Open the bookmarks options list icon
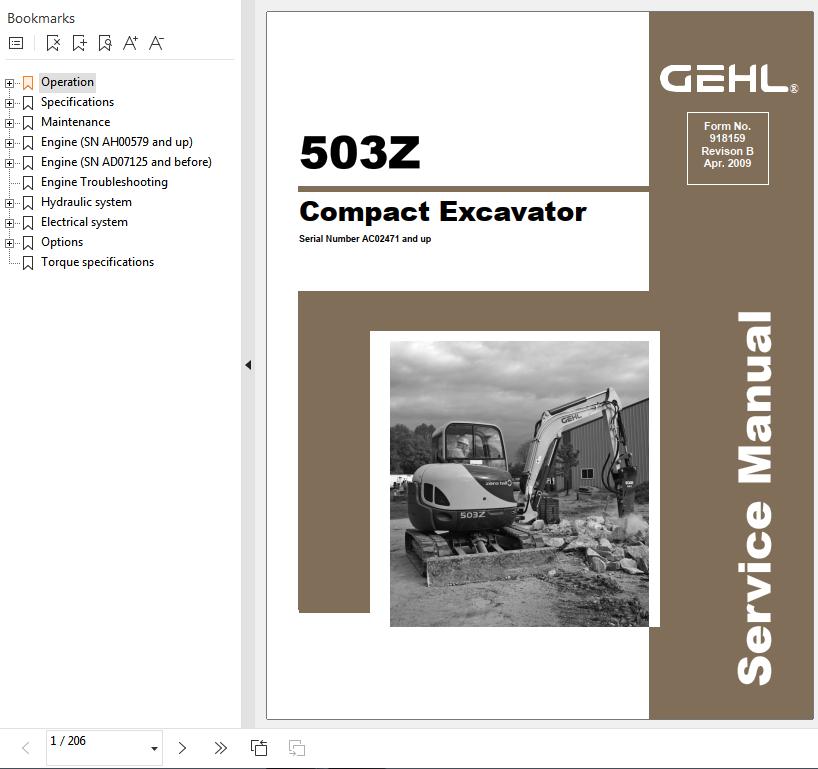This screenshot has height=769, width=818. pos(16,43)
